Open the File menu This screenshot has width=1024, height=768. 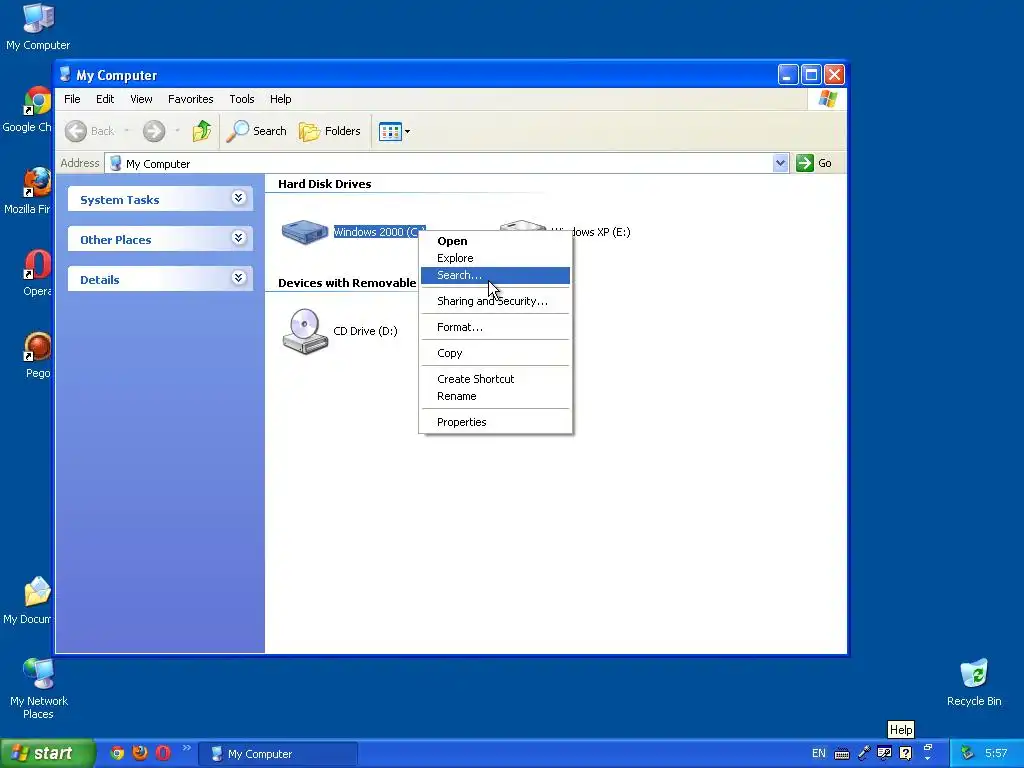[x=72, y=99]
